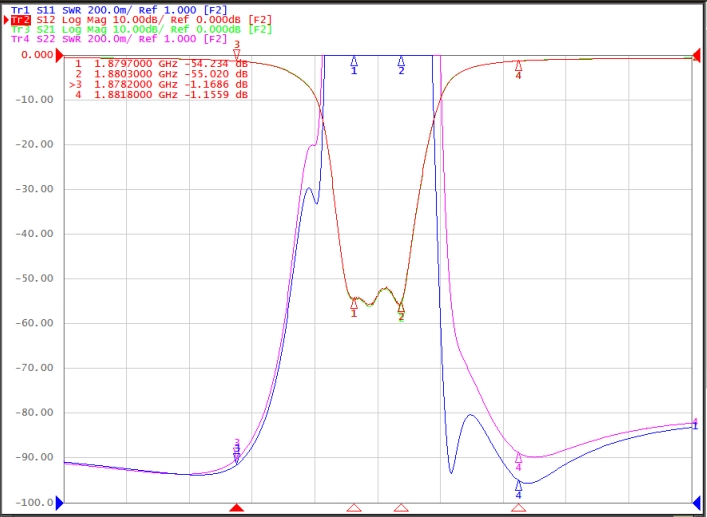Click the first outlined red triangle on bottom axis
Viewport: 707px width, 517px height.
(x=354, y=508)
